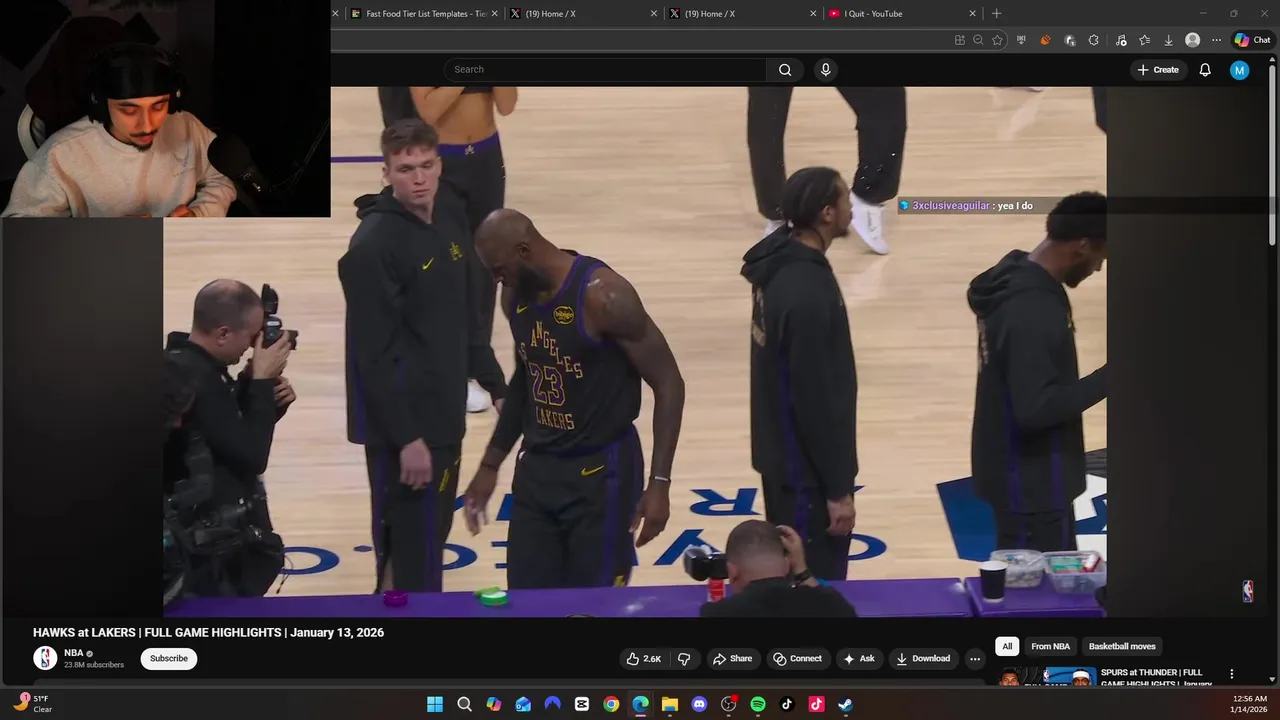1280x720 pixels.
Task: Click the Create video button
Action: coord(1158,70)
